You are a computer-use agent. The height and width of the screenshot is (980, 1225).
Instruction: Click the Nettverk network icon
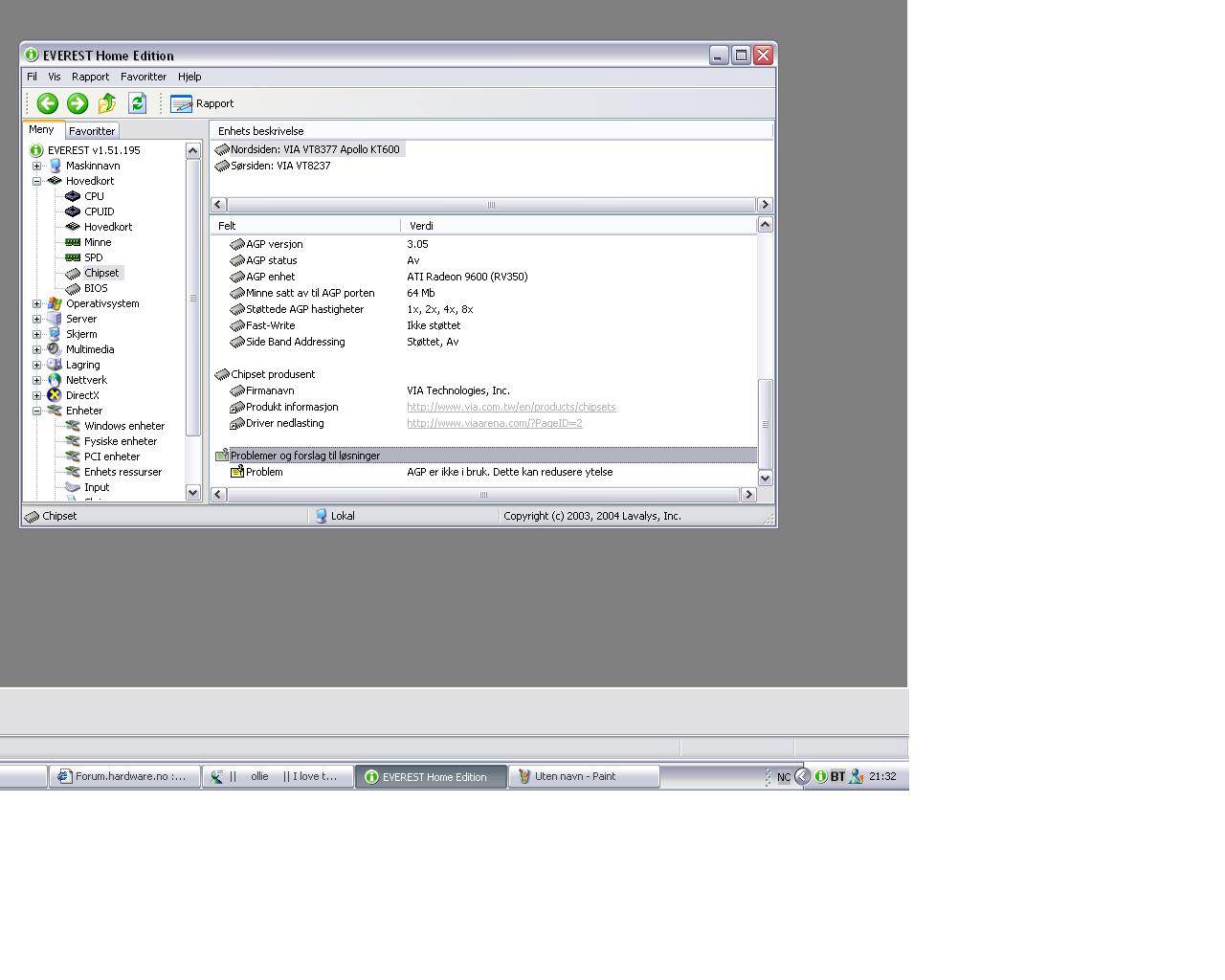coord(55,380)
